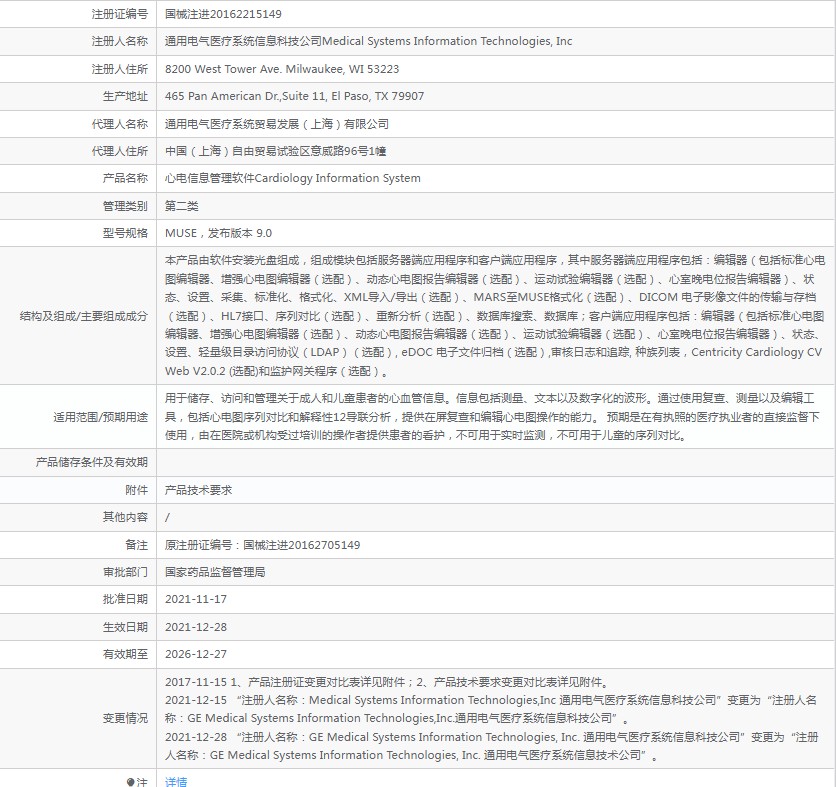Click the 详情 link at the bottom

click(x=176, y=781)
